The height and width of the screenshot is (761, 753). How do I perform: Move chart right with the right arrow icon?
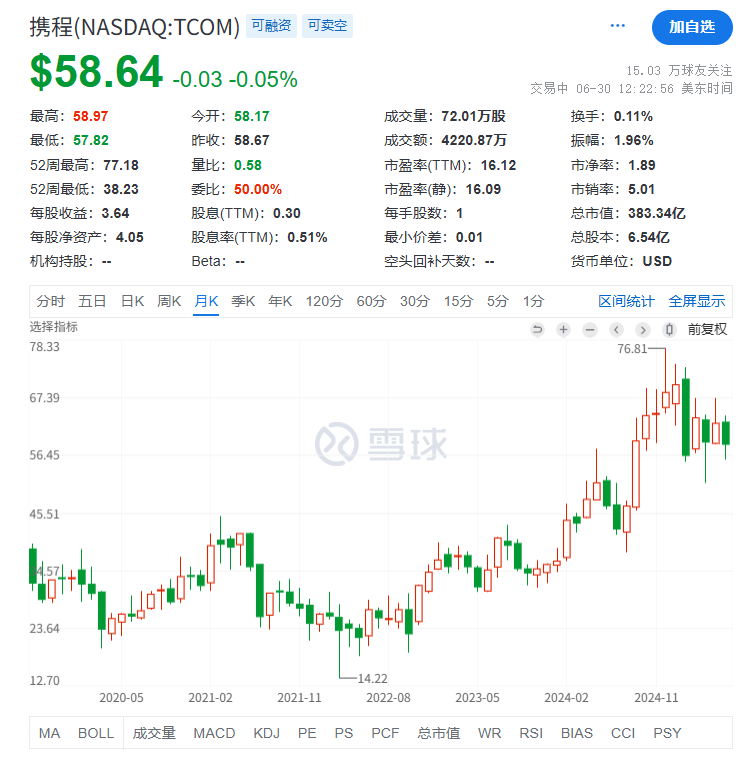[x=643, y=330]
